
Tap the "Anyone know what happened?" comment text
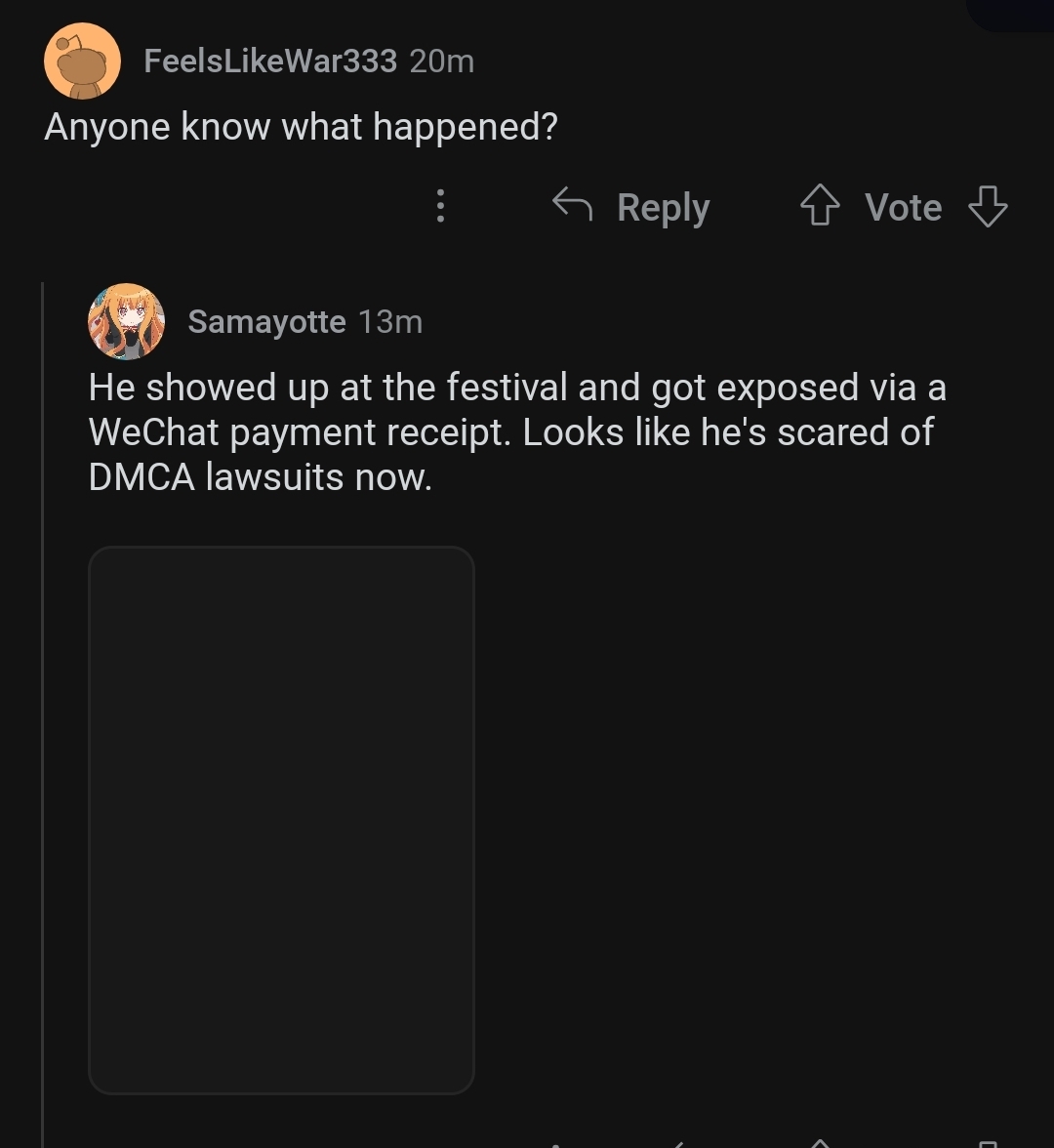[301, 127]
